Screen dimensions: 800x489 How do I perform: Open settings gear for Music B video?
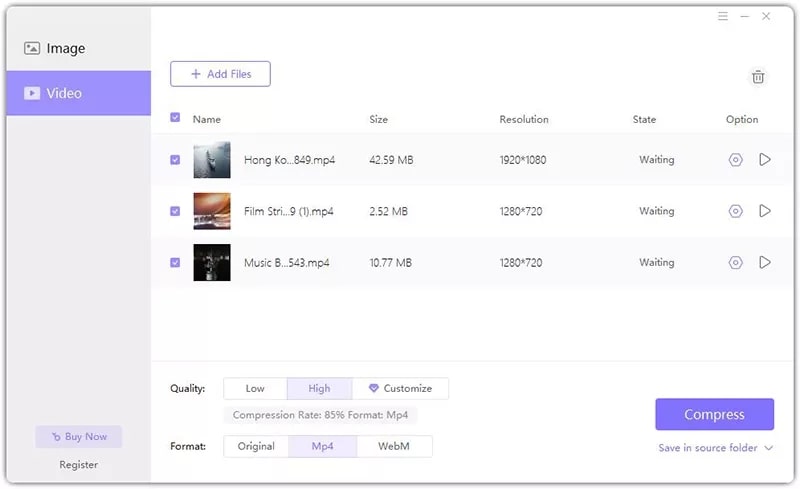pos(735,263)
